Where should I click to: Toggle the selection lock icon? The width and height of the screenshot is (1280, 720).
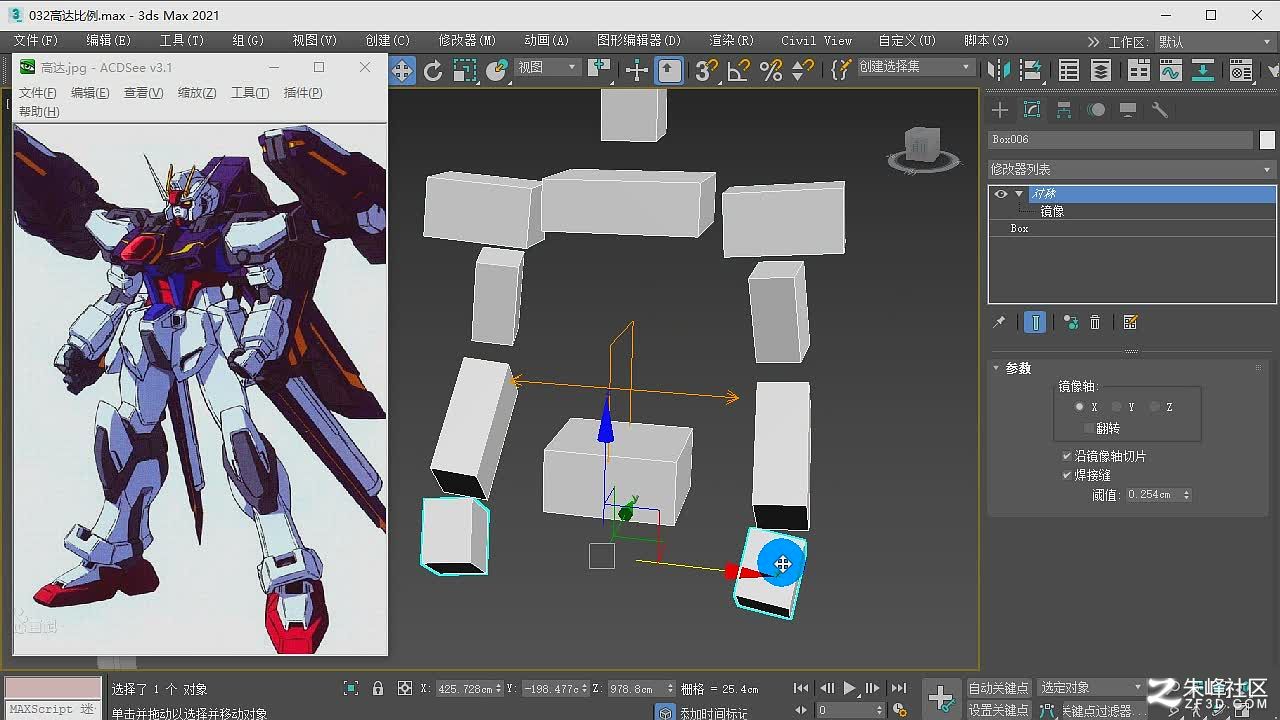378,688
